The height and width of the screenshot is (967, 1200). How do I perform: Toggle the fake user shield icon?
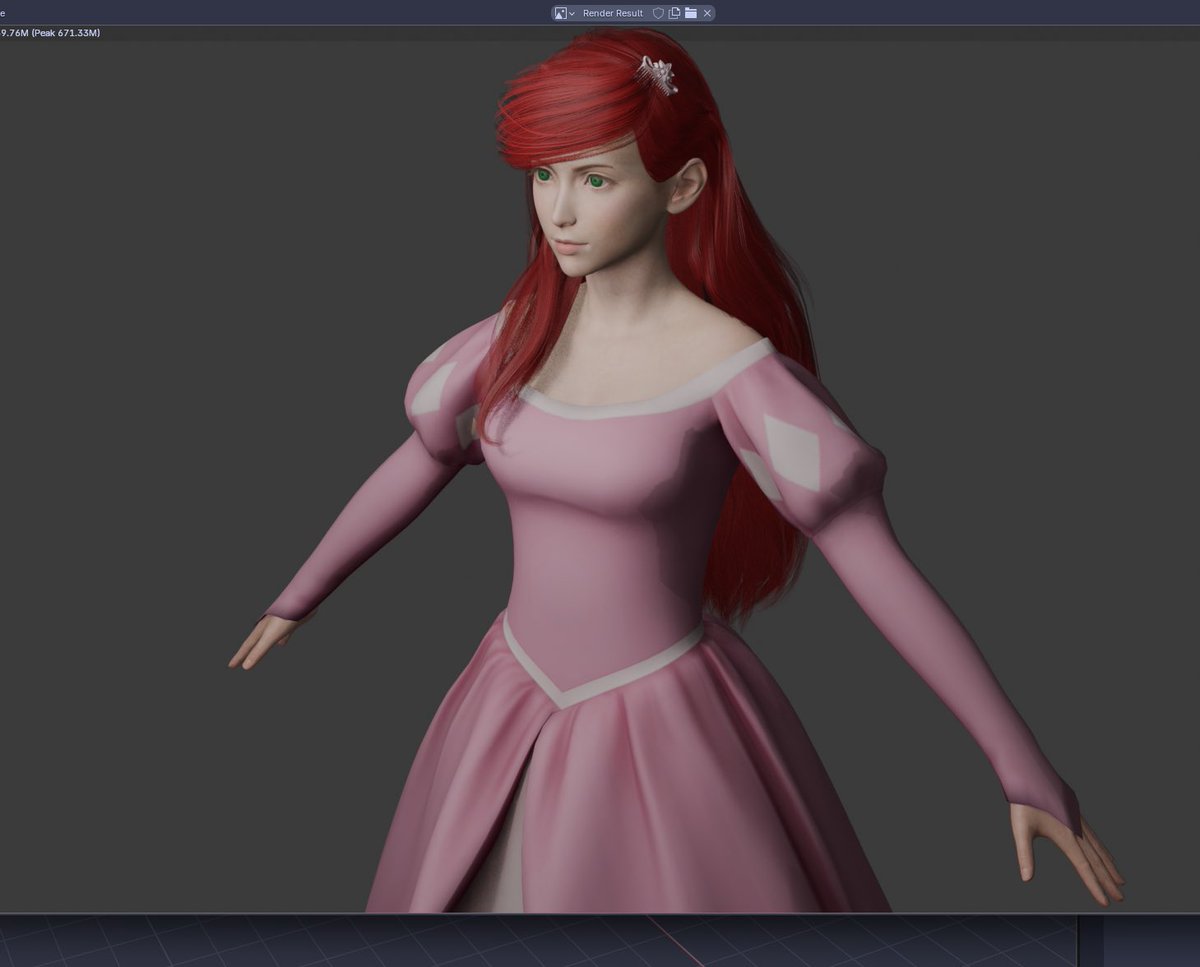click(x=658, y=13)
